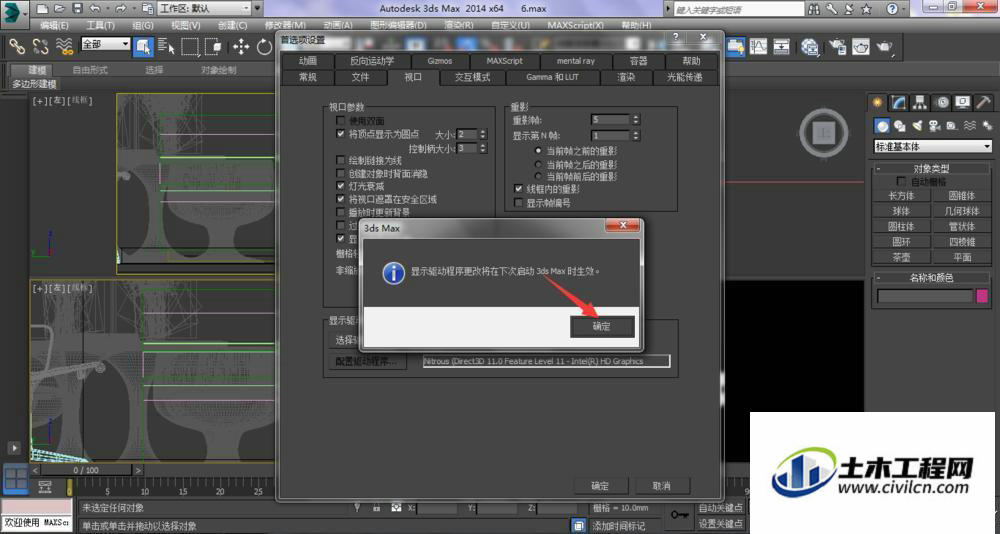Open the 编辑(E) menu

click(54, 26)
